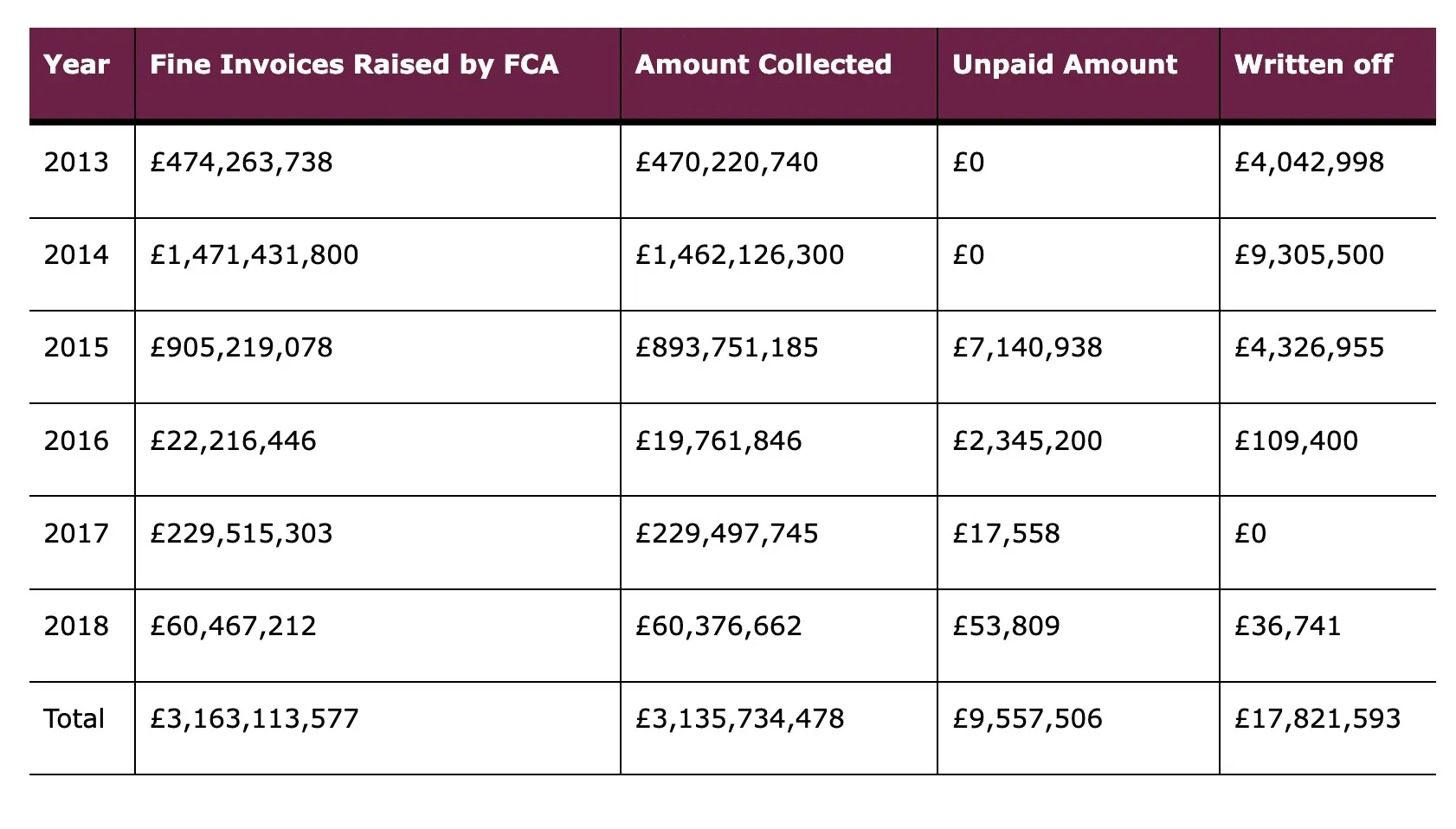Click the 2016 year cell
The height and width of the screenshot is (829, 1456).
[x=76, y=441]
